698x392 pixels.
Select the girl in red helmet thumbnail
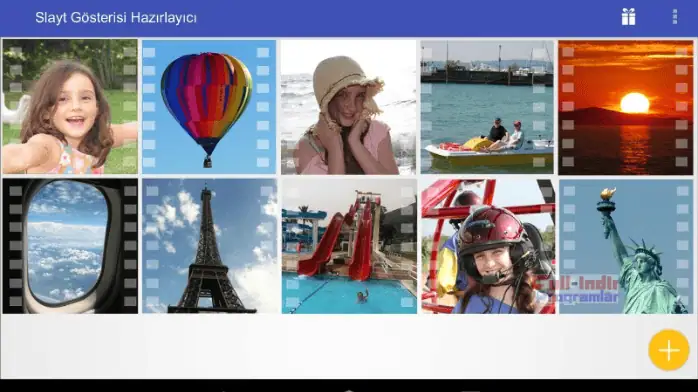(x=488, y=246)
